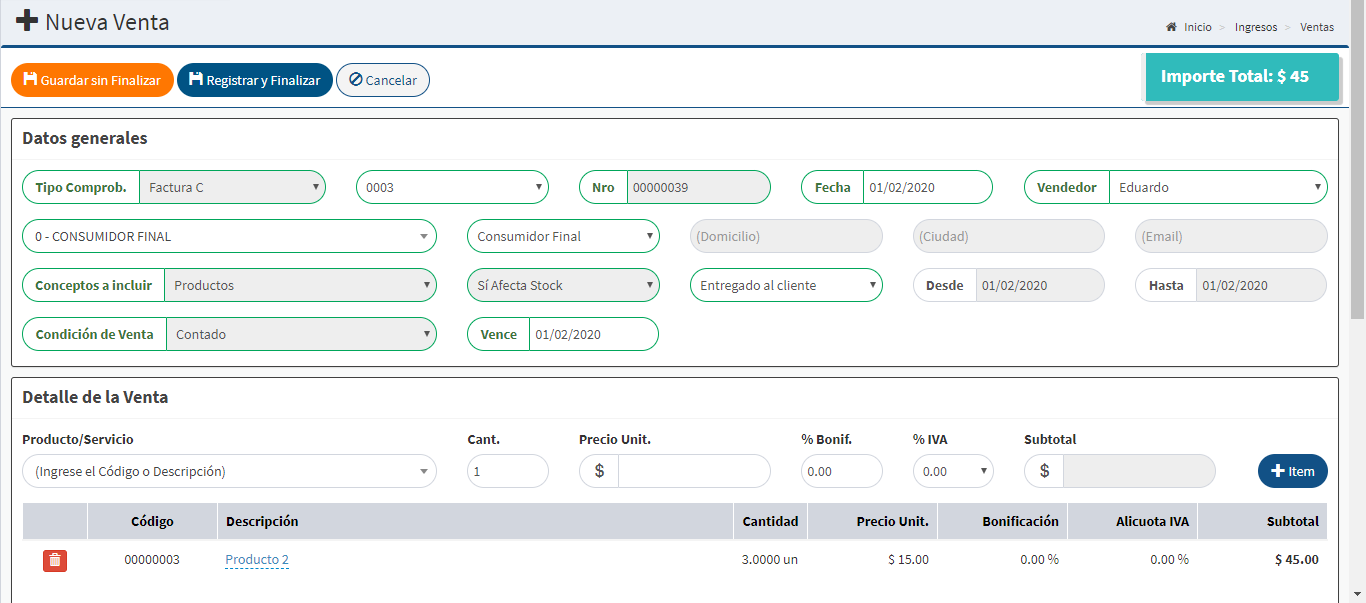Screen dimensions: 1366x603
Task: Click the red trash icon for Producto 2
Action: 55,560
